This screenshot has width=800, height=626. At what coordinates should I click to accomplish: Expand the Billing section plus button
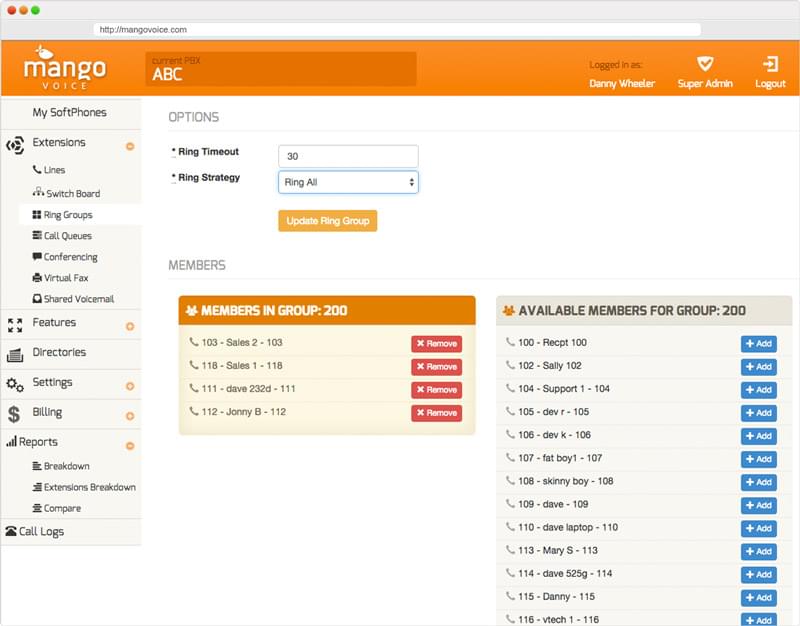pyautogui.click(x=130, y=416)
